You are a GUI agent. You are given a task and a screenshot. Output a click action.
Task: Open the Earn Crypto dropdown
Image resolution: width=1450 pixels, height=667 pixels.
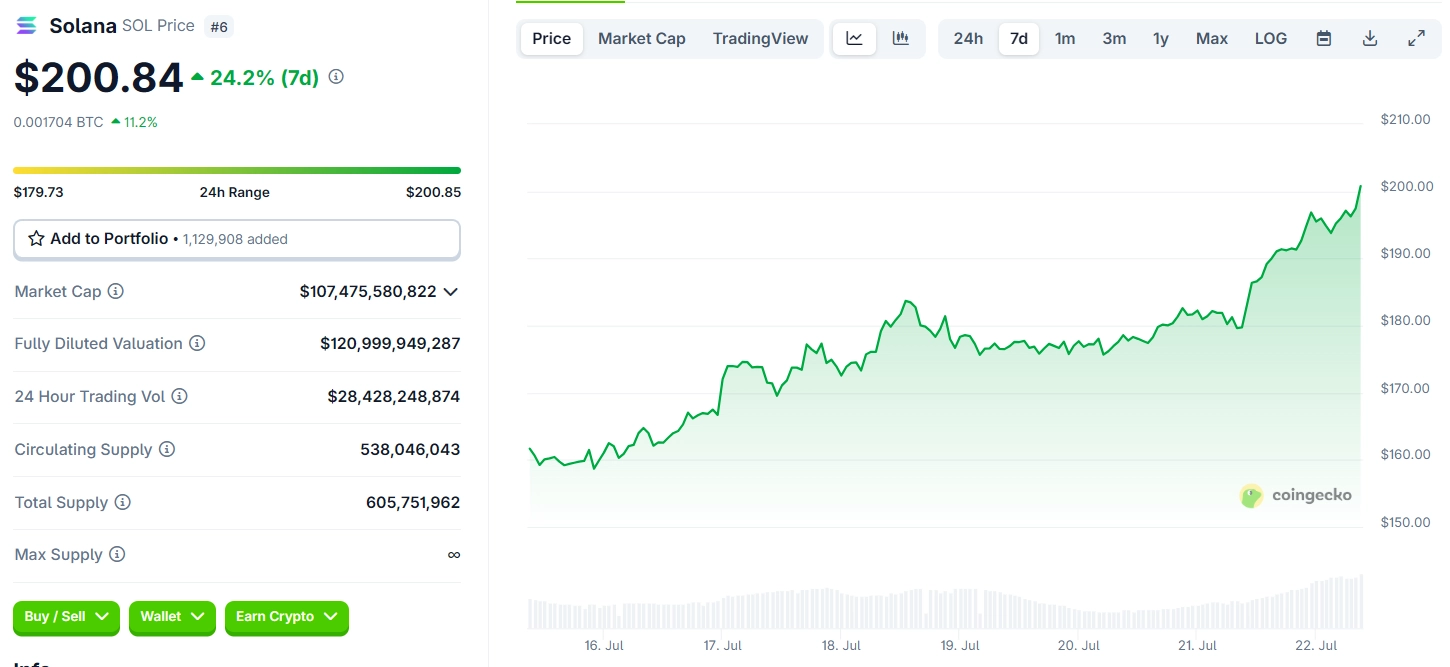click(x=287, y=617)
